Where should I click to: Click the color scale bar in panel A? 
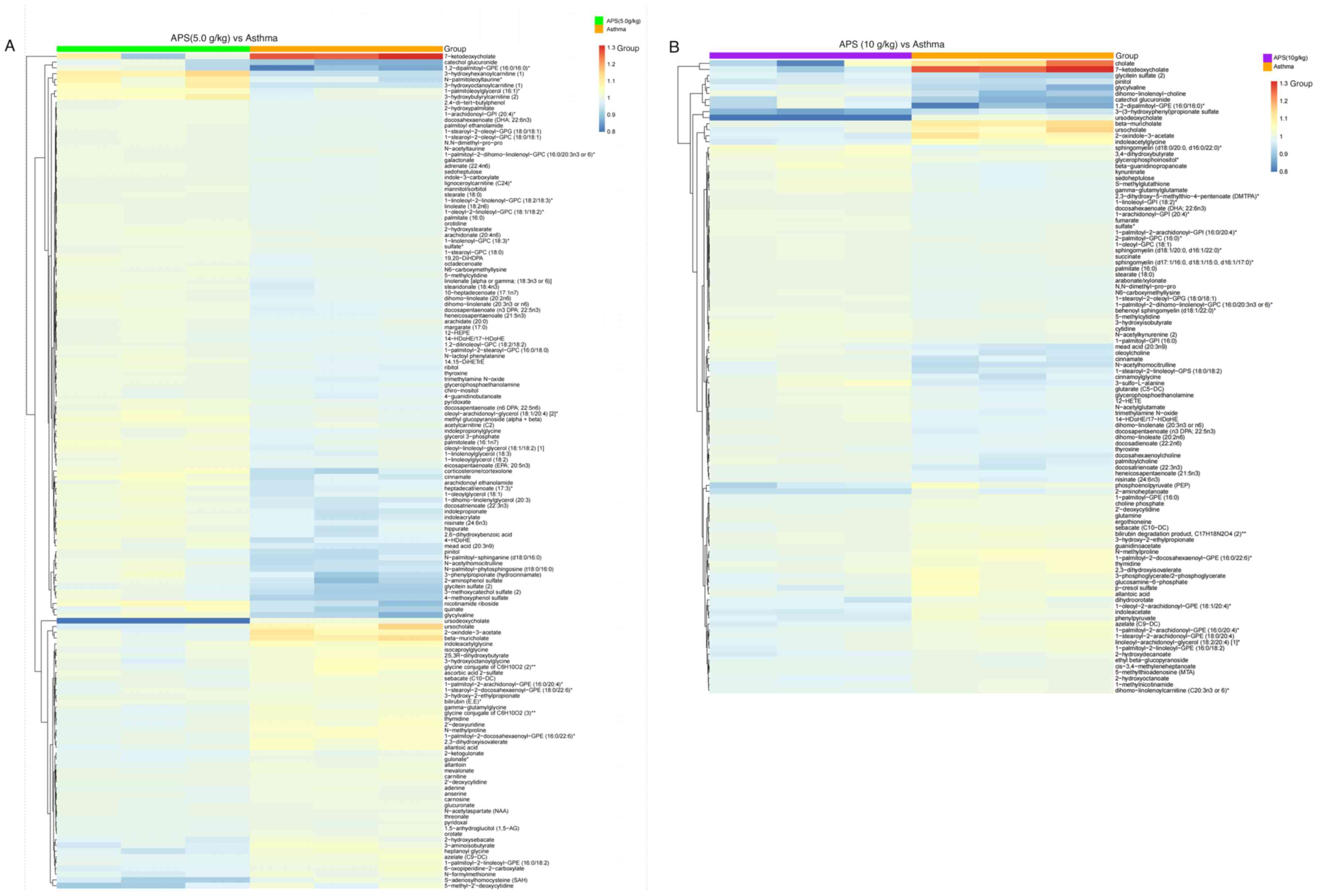pos(601,88)
